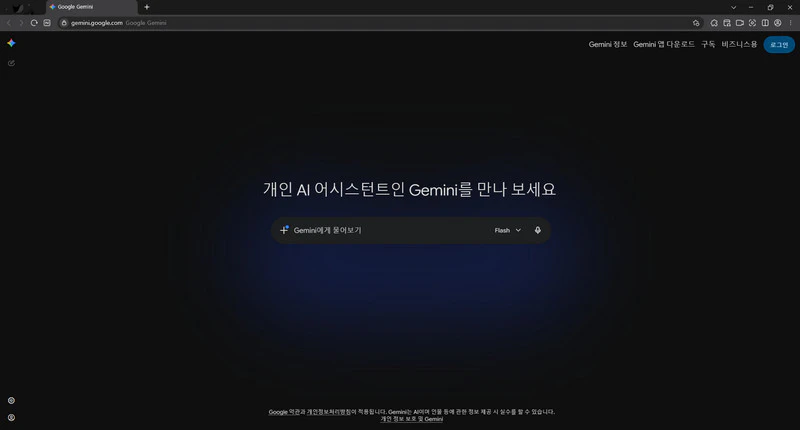Image resolution: width=800 pixels, height=430 pixels.
Task: Open the '개인정보처리방침' privacy policy link
Action: click(x=329, y=412)
